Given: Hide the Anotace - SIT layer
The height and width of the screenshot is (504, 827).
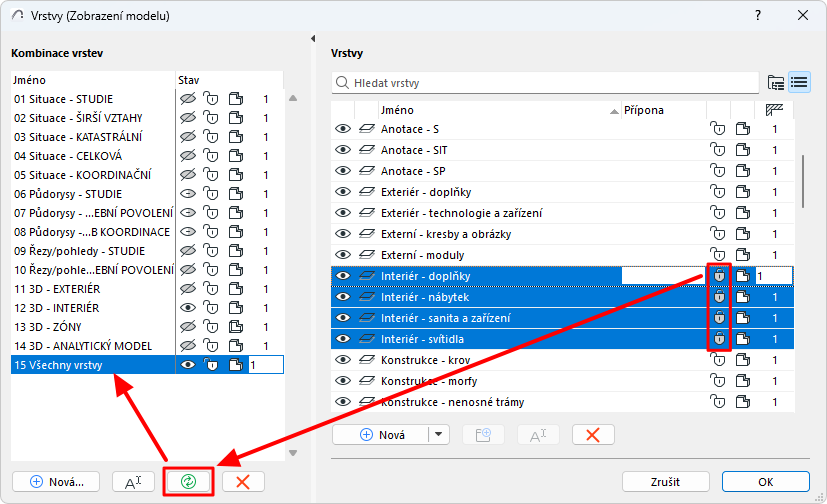Looking at the screenshot, I should (x=343, y=150).
